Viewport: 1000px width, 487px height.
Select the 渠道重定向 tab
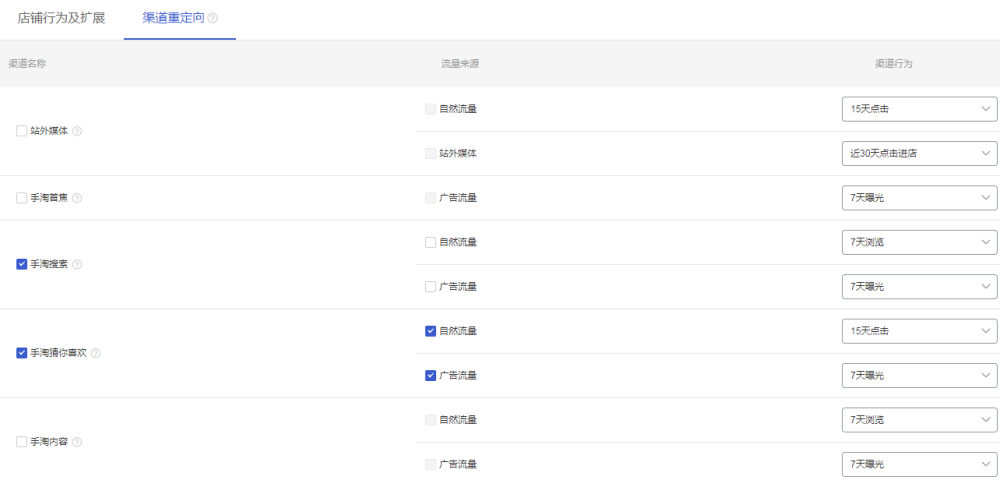point(173,18)
